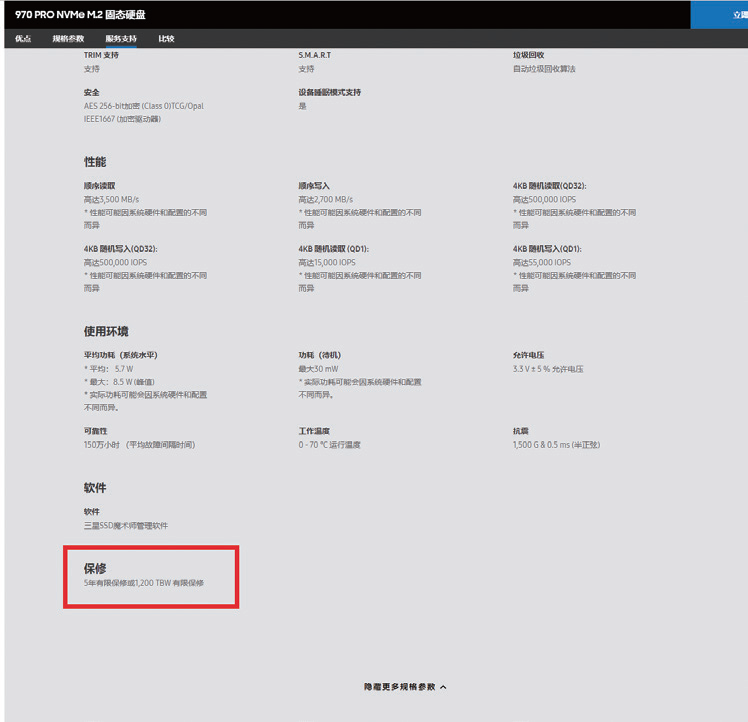Click the 顺序读取 spec label
The width and height of the screenshot is (748, 722).
click(x=100, y=186)
